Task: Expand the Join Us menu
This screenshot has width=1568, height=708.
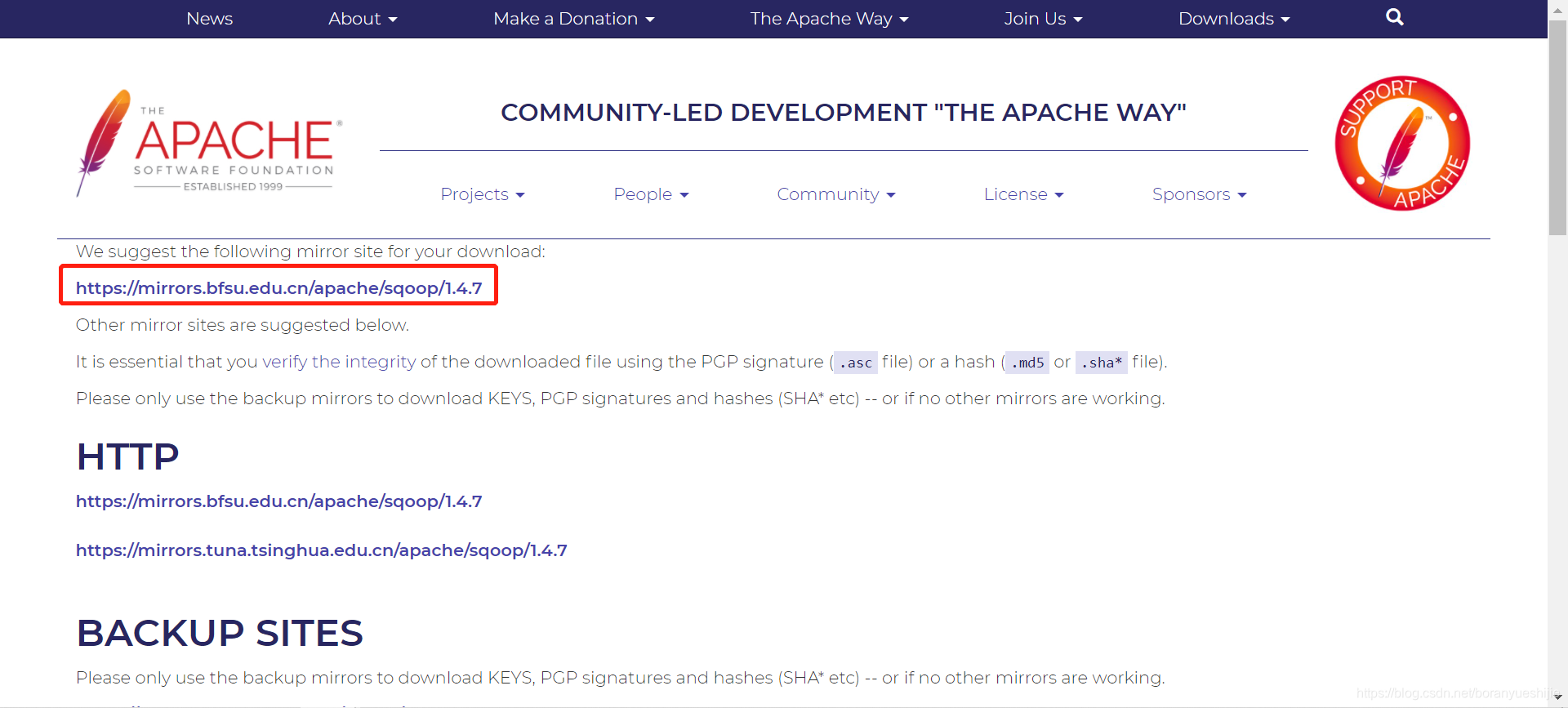Action: (x=1043, y=18)
